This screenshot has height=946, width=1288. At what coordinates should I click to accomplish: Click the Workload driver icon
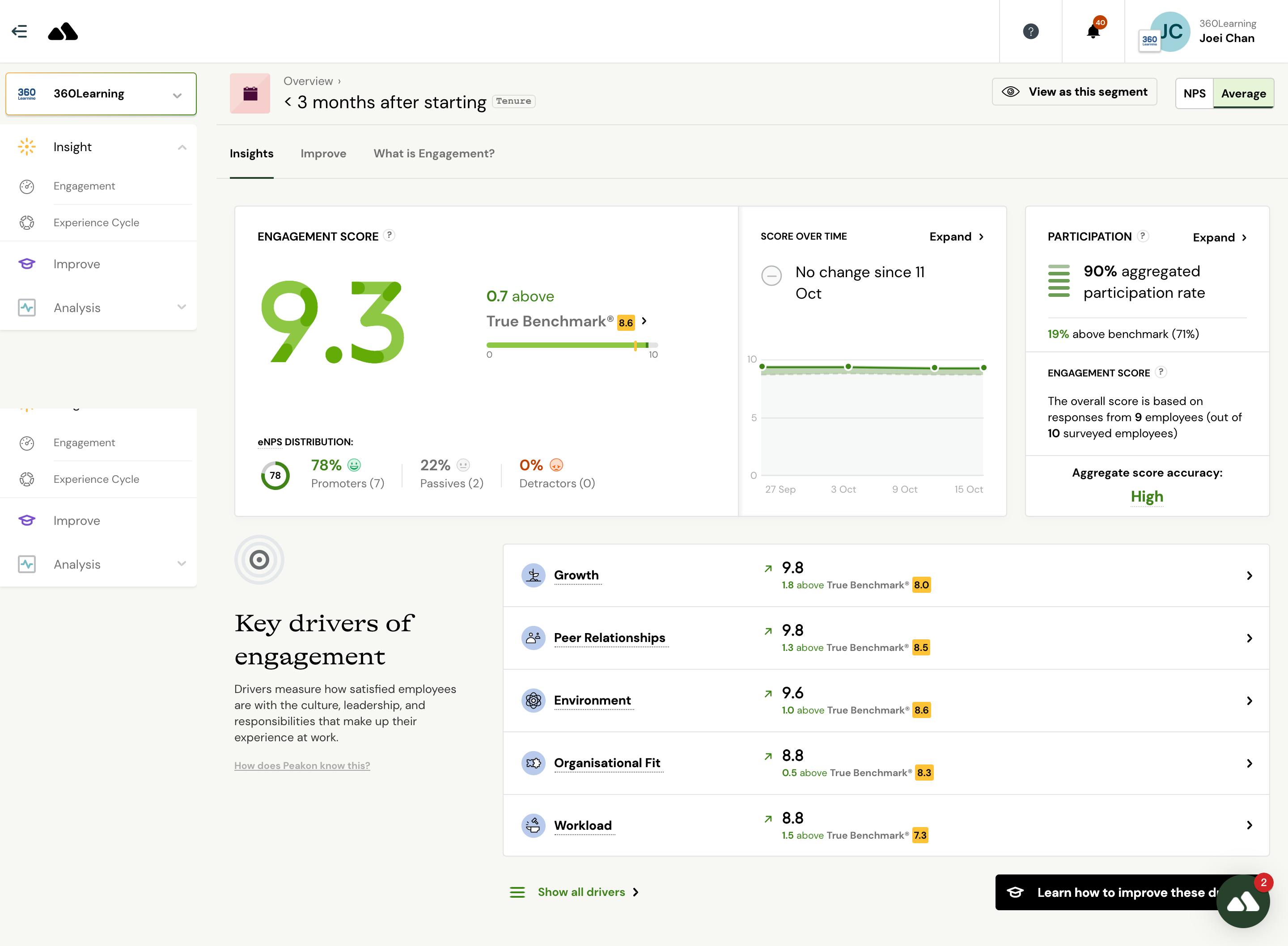point(533,824)
